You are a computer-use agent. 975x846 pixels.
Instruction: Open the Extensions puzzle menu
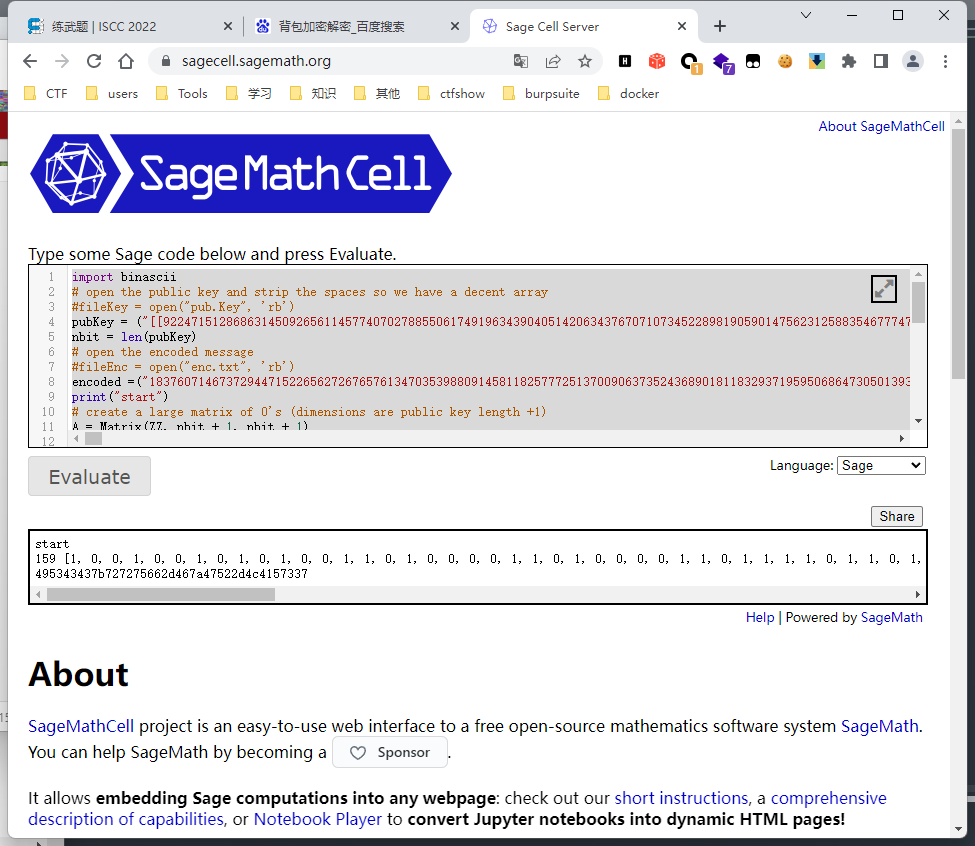tap(849, 61)
